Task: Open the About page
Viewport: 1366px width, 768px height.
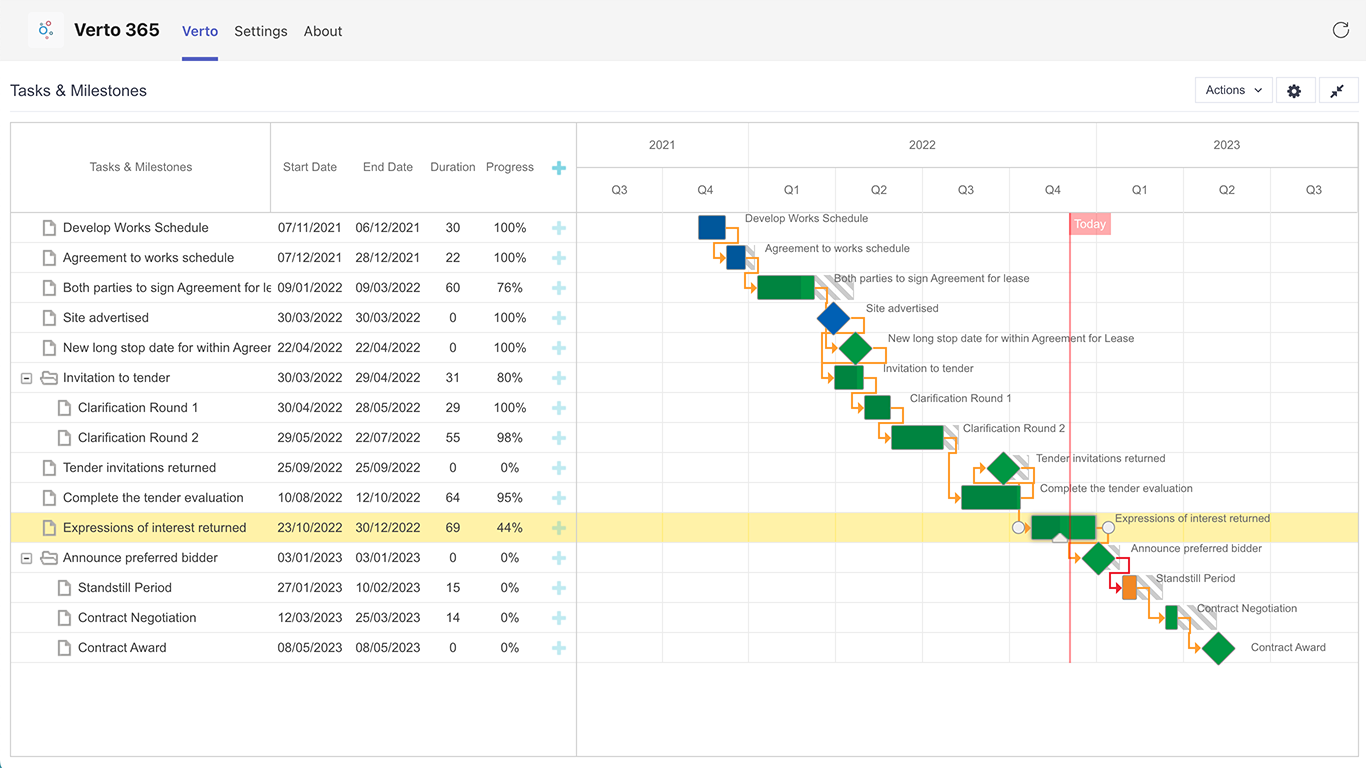Action: (x=322, y=31)
